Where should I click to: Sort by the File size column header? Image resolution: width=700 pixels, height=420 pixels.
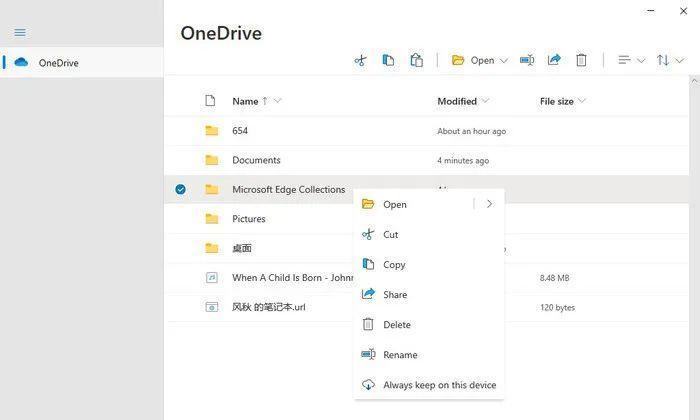tap(557, 101)
